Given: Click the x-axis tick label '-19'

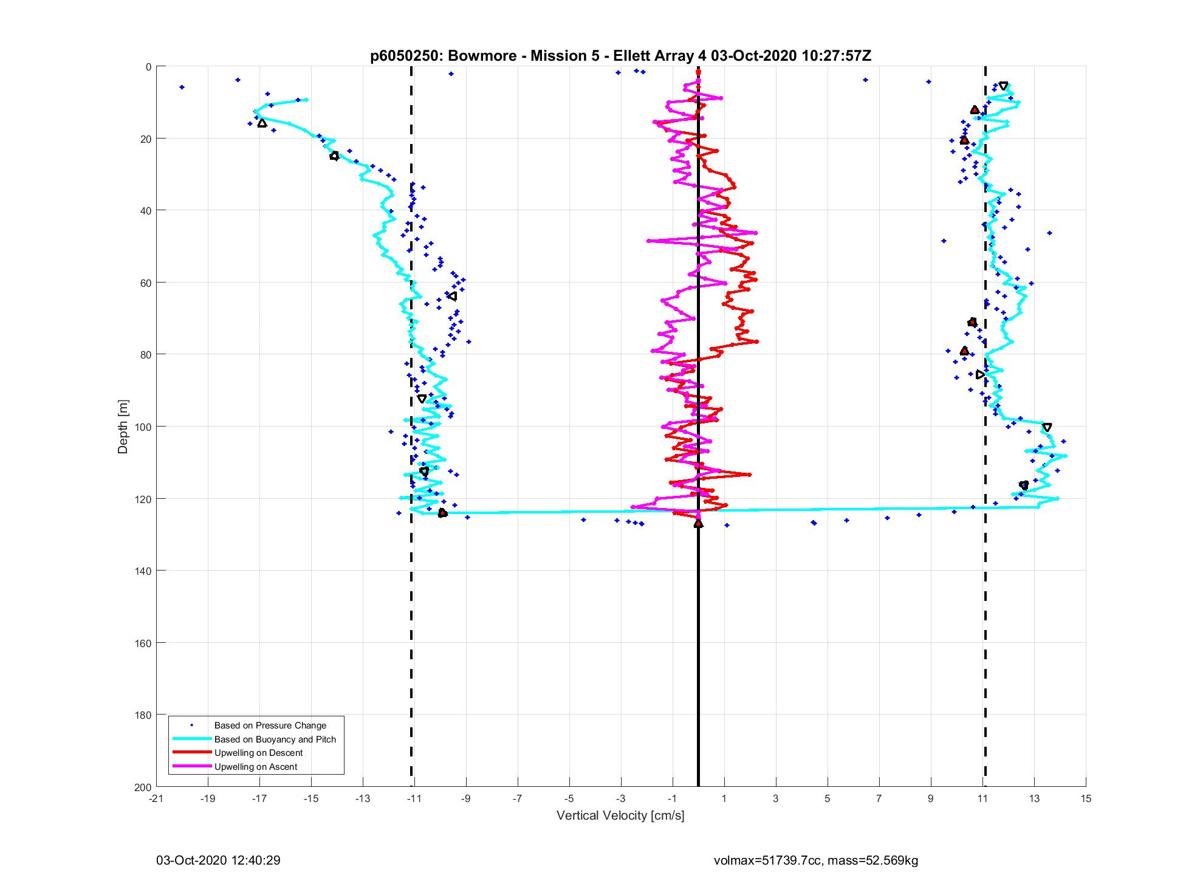Looking at the screenshot, I should pyautogui.click(x=208, y=799).
